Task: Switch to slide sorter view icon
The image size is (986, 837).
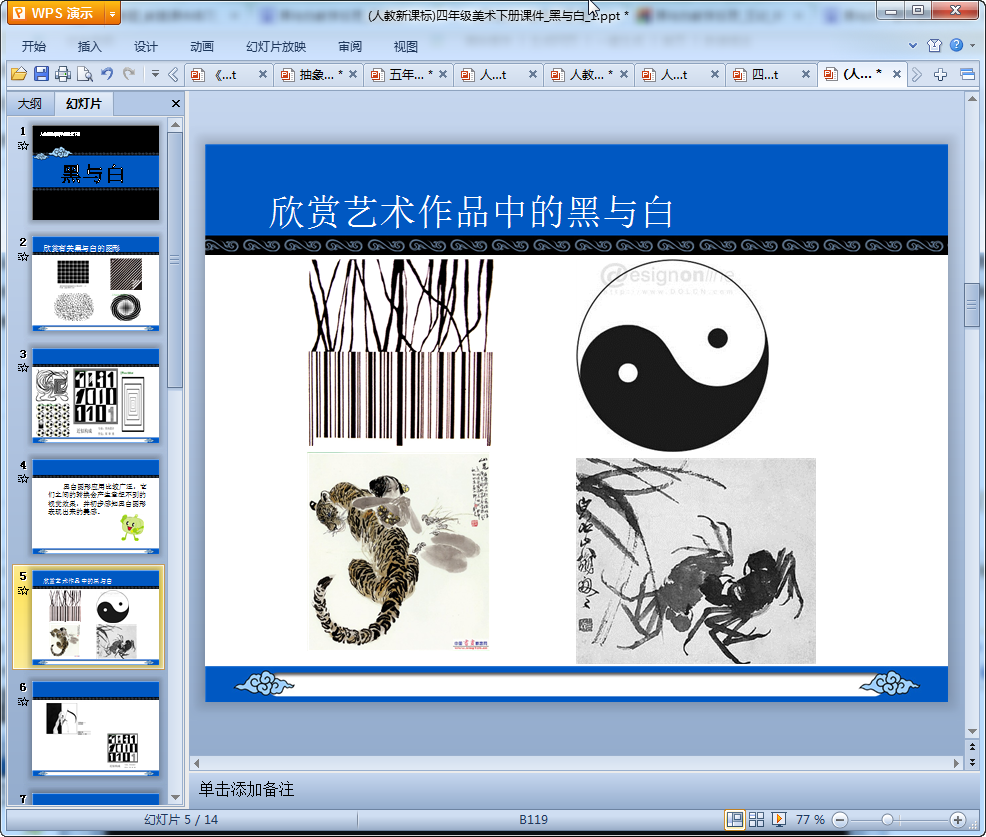Action: click(x=756, y=819)
